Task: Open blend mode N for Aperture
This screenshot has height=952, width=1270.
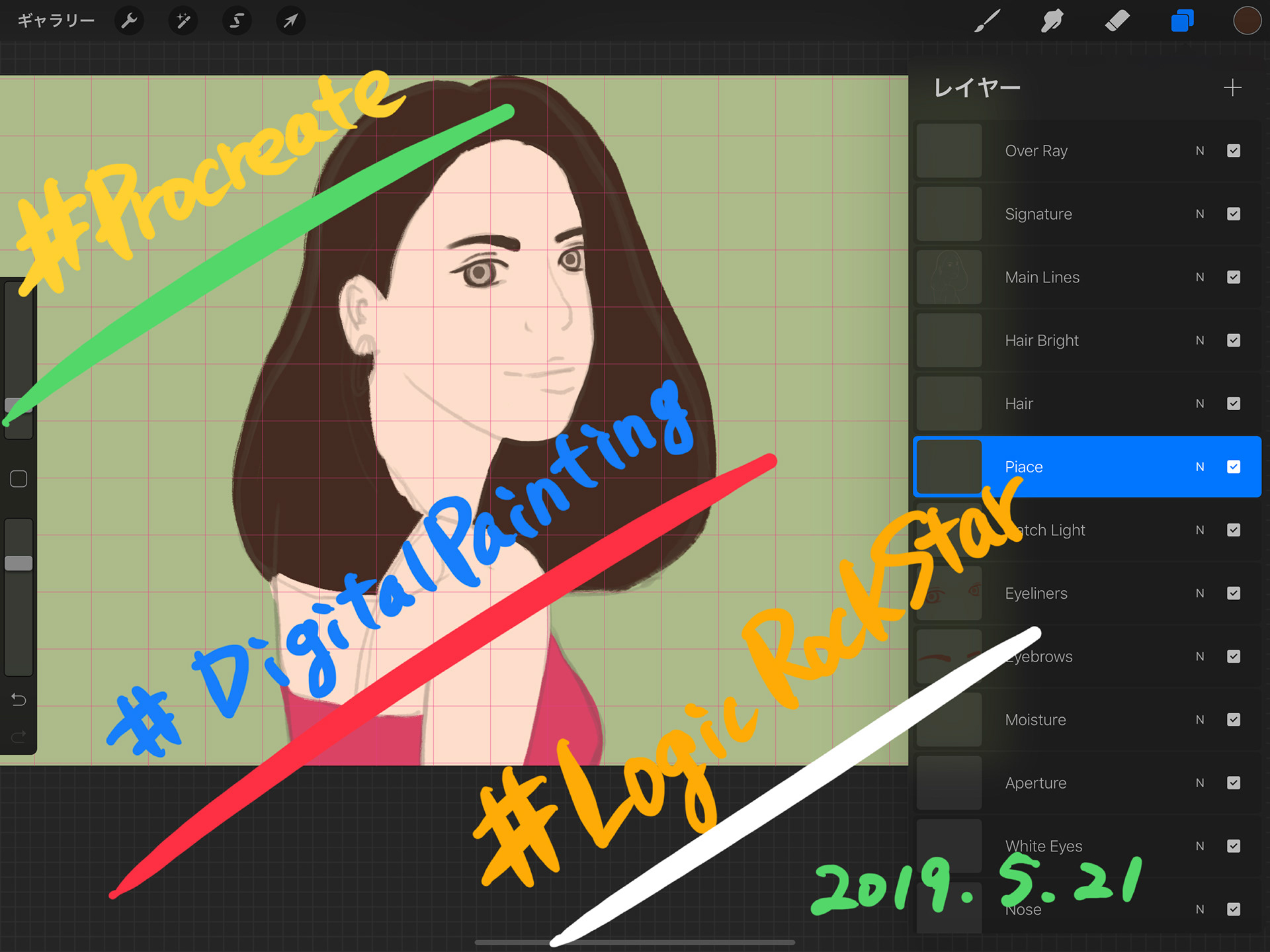Action: pos(1200,783)
